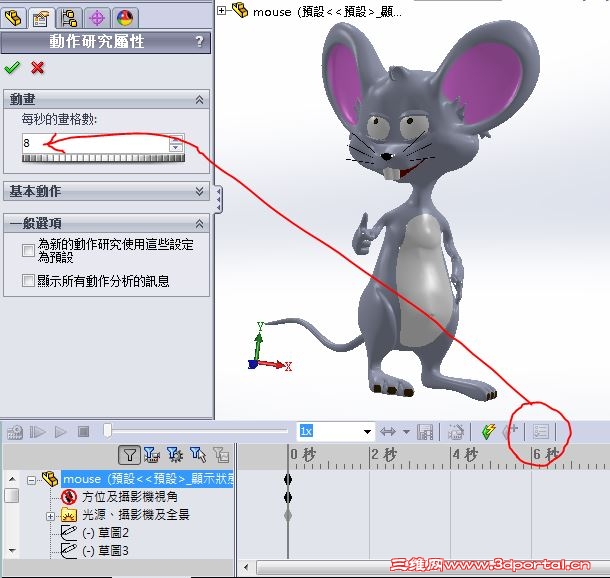610x578 pixels.
Task: Toggle the AutoKey lightning icon
Action: point(488,432)
